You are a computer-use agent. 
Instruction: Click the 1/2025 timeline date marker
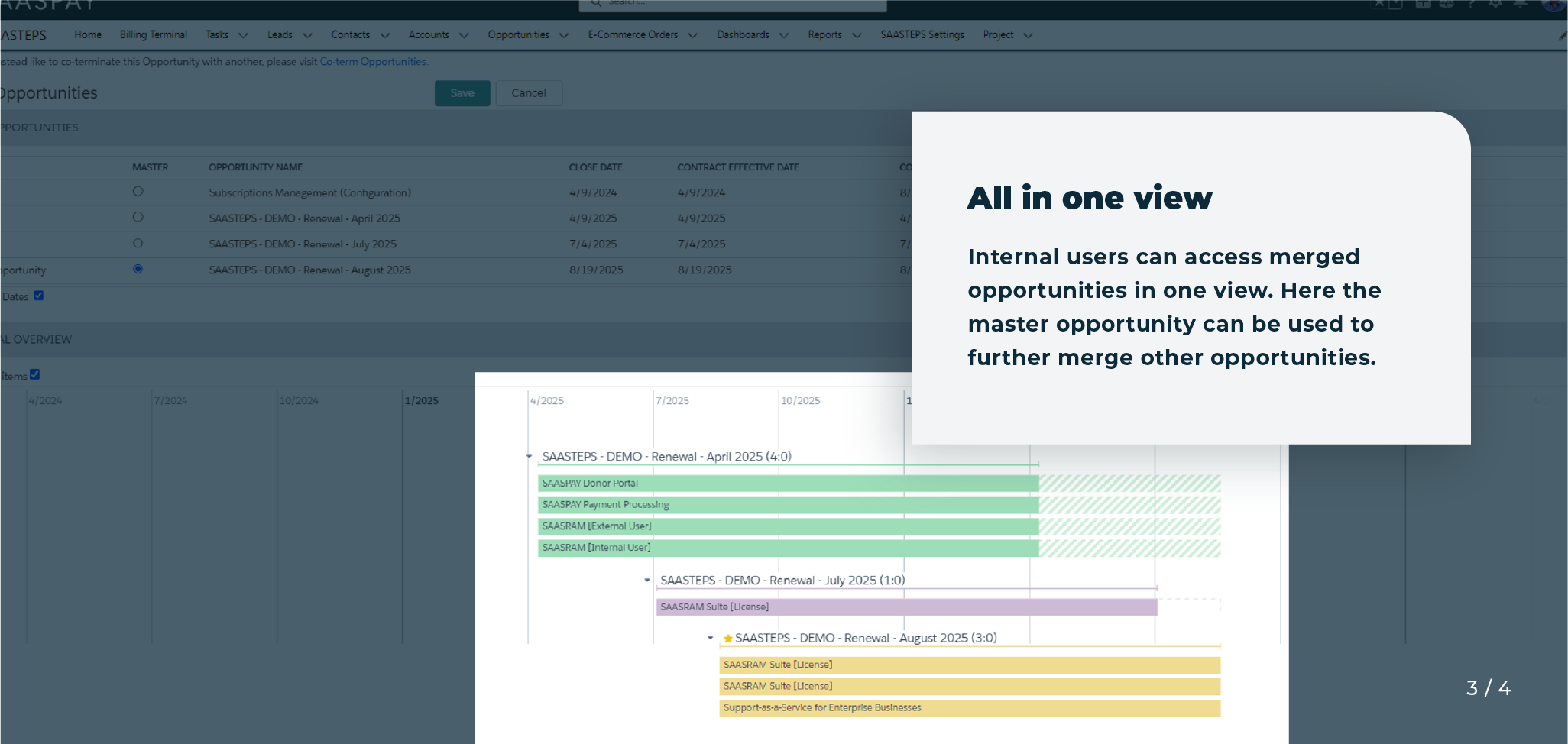(x=422, y=401)
